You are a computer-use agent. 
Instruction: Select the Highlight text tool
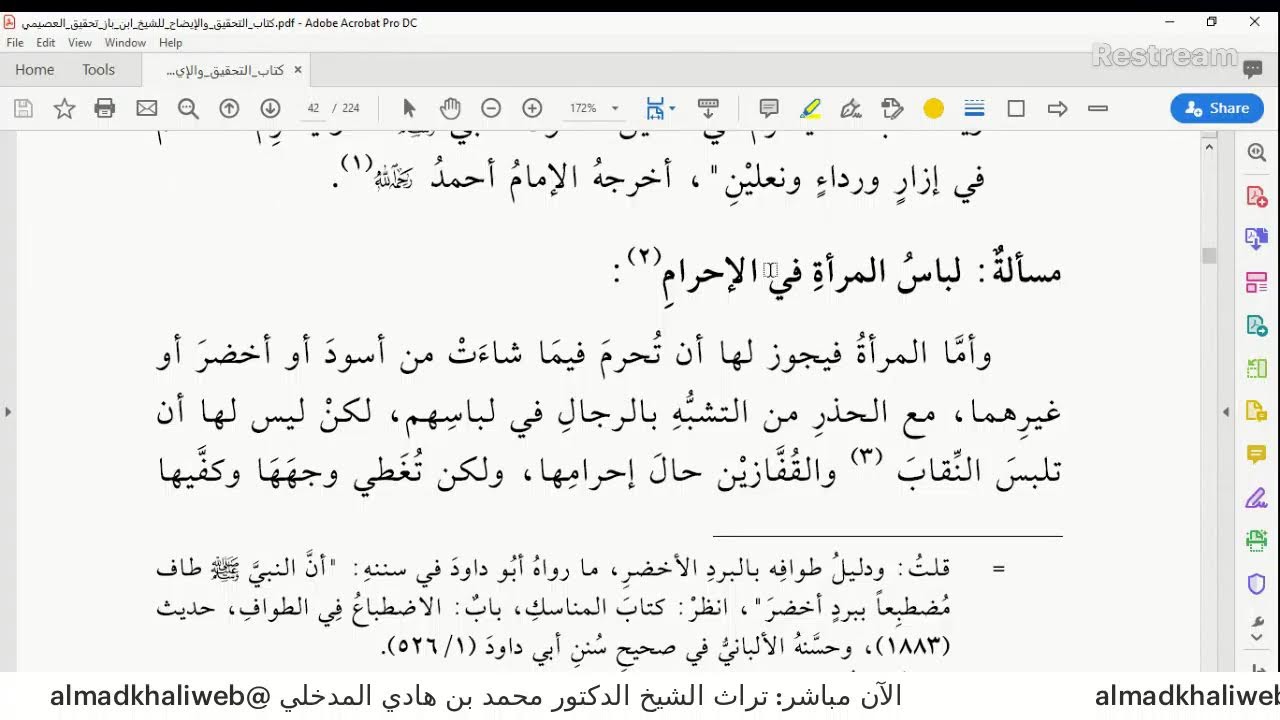(x=810, y=108)
